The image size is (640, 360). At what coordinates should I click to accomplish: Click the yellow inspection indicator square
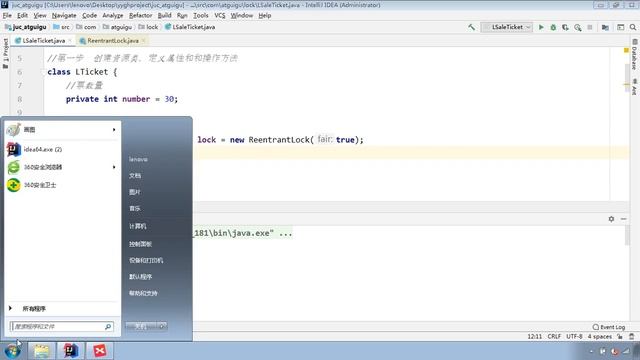pos(626,51)
